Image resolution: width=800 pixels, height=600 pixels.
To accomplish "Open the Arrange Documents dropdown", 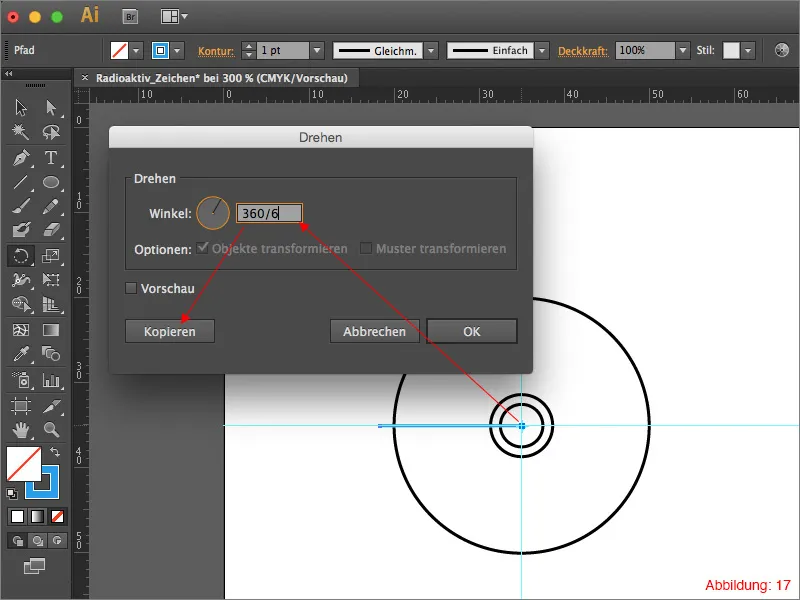I will (174, 16).
